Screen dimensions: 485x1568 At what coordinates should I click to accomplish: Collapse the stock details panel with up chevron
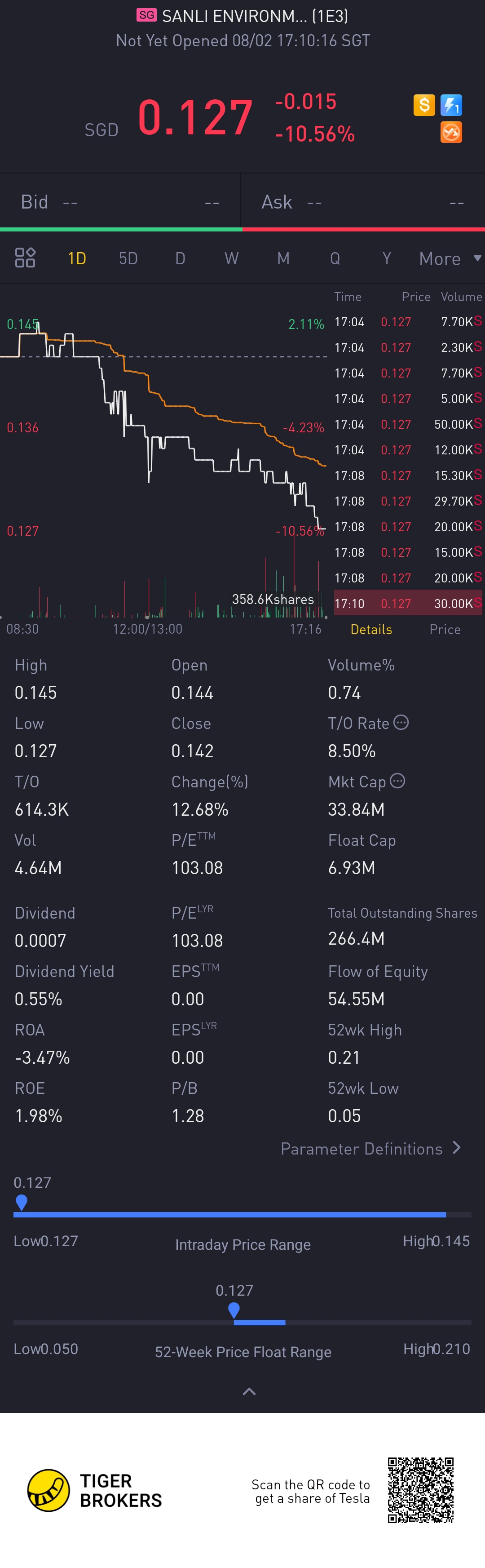(x=249, y=1391)
